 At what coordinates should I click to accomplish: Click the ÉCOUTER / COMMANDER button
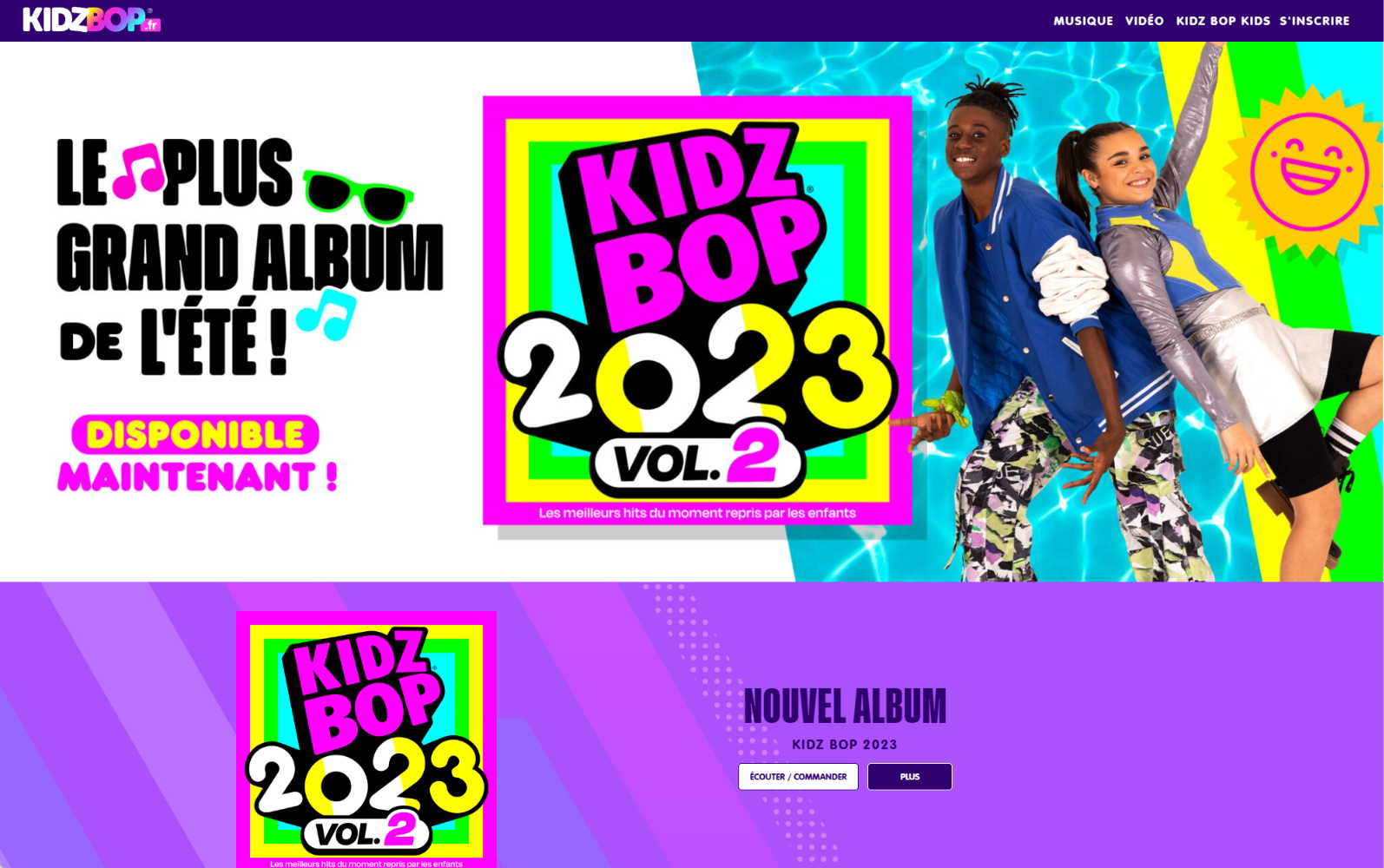pyautogui.click(x=798, y=776)
